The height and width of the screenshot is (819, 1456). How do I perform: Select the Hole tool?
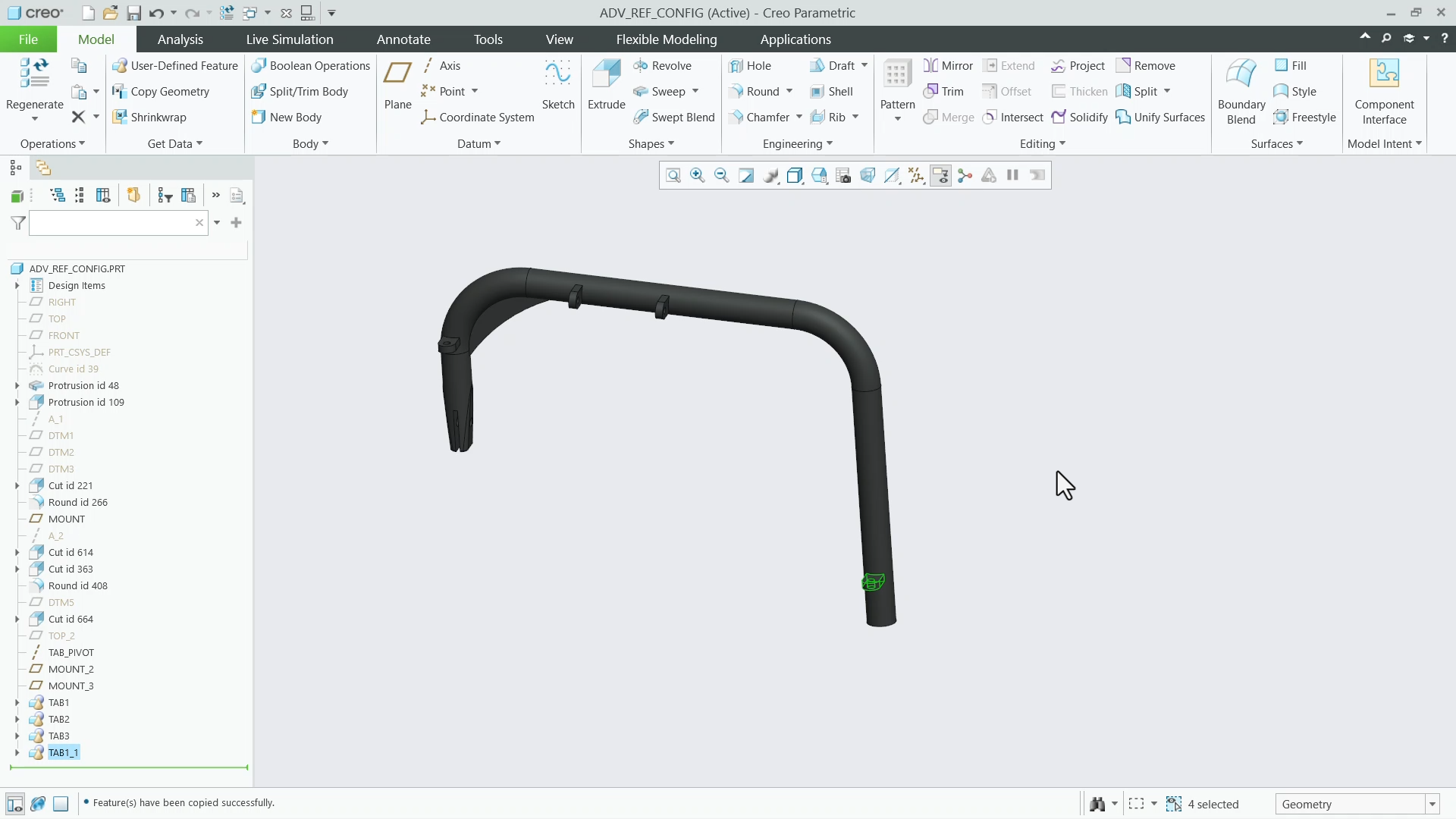(x=749, y=66)
